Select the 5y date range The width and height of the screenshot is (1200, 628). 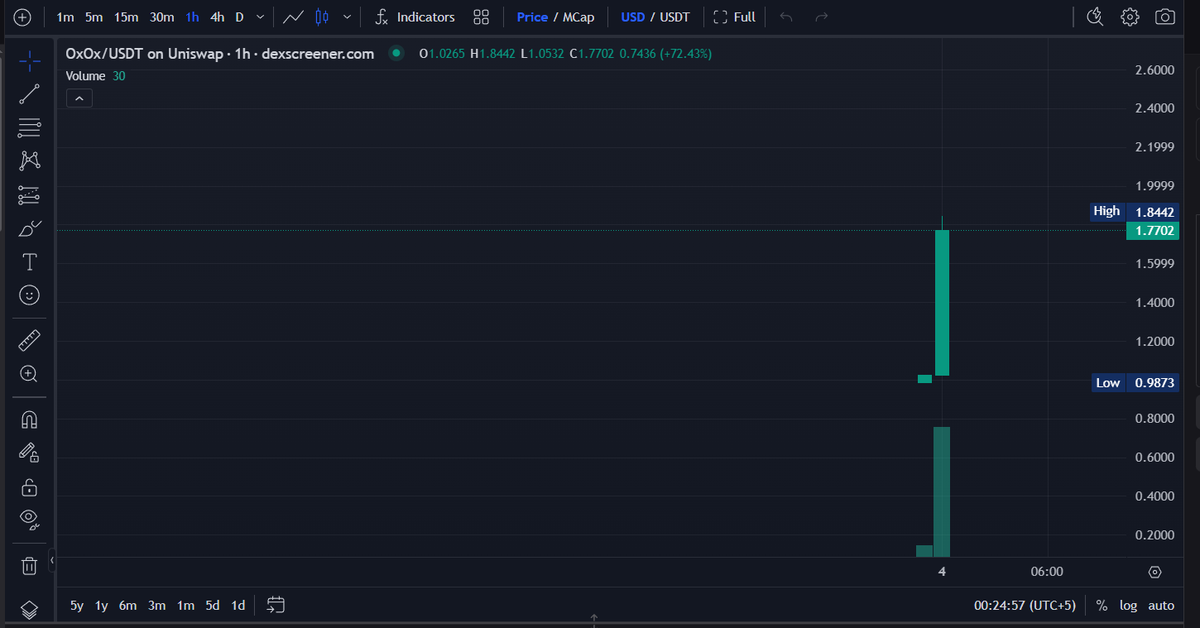click(x=77, y=605)
